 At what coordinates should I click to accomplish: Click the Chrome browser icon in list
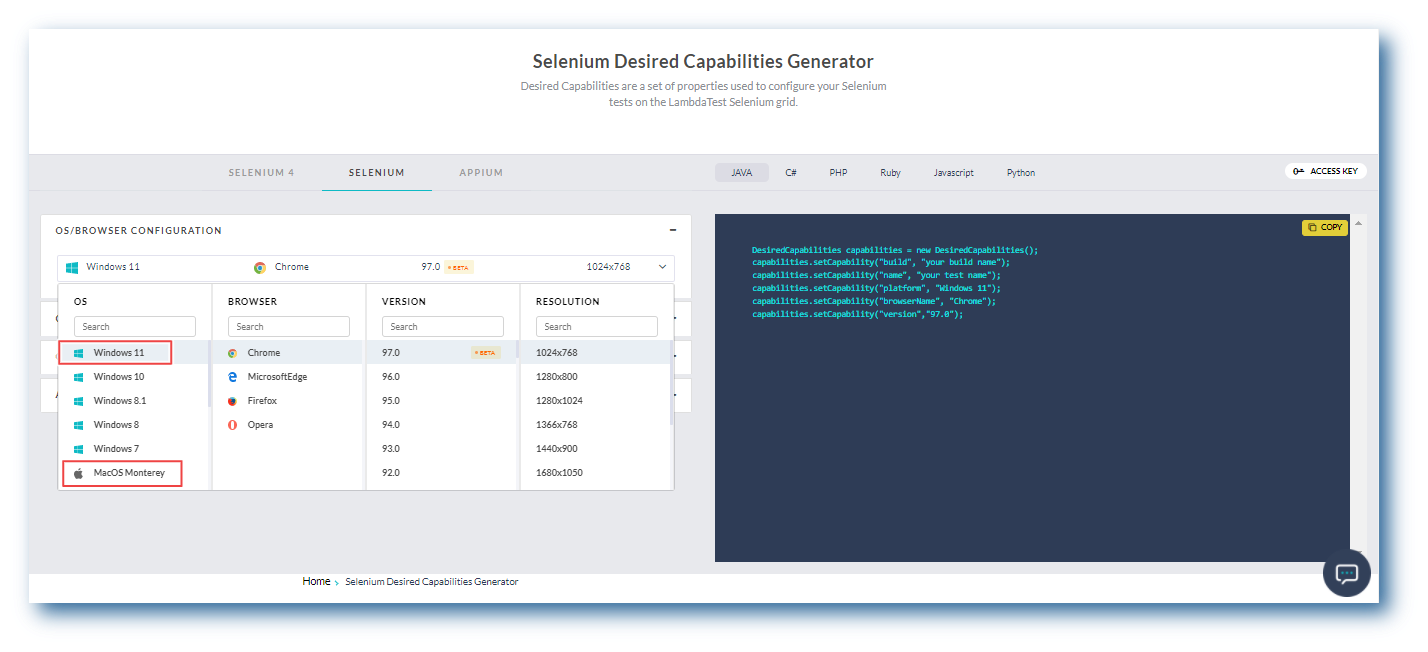(x=232, y=353)
